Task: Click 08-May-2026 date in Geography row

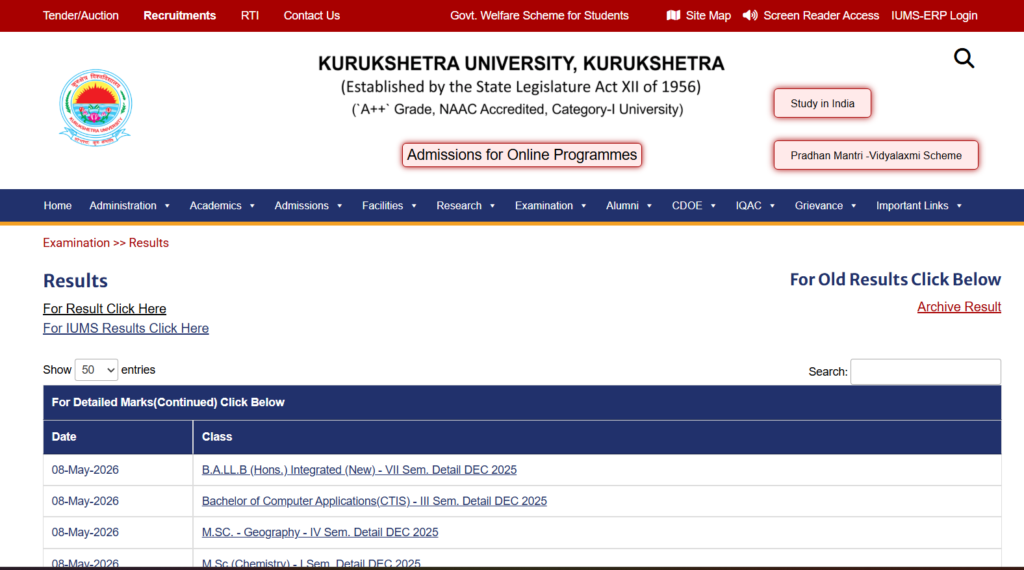Action: tap(85, 533)
